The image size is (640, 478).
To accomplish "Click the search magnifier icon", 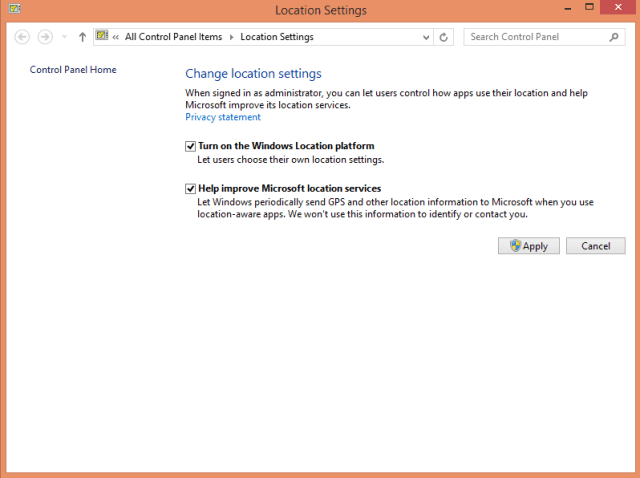I will click(x=614, y=37).
